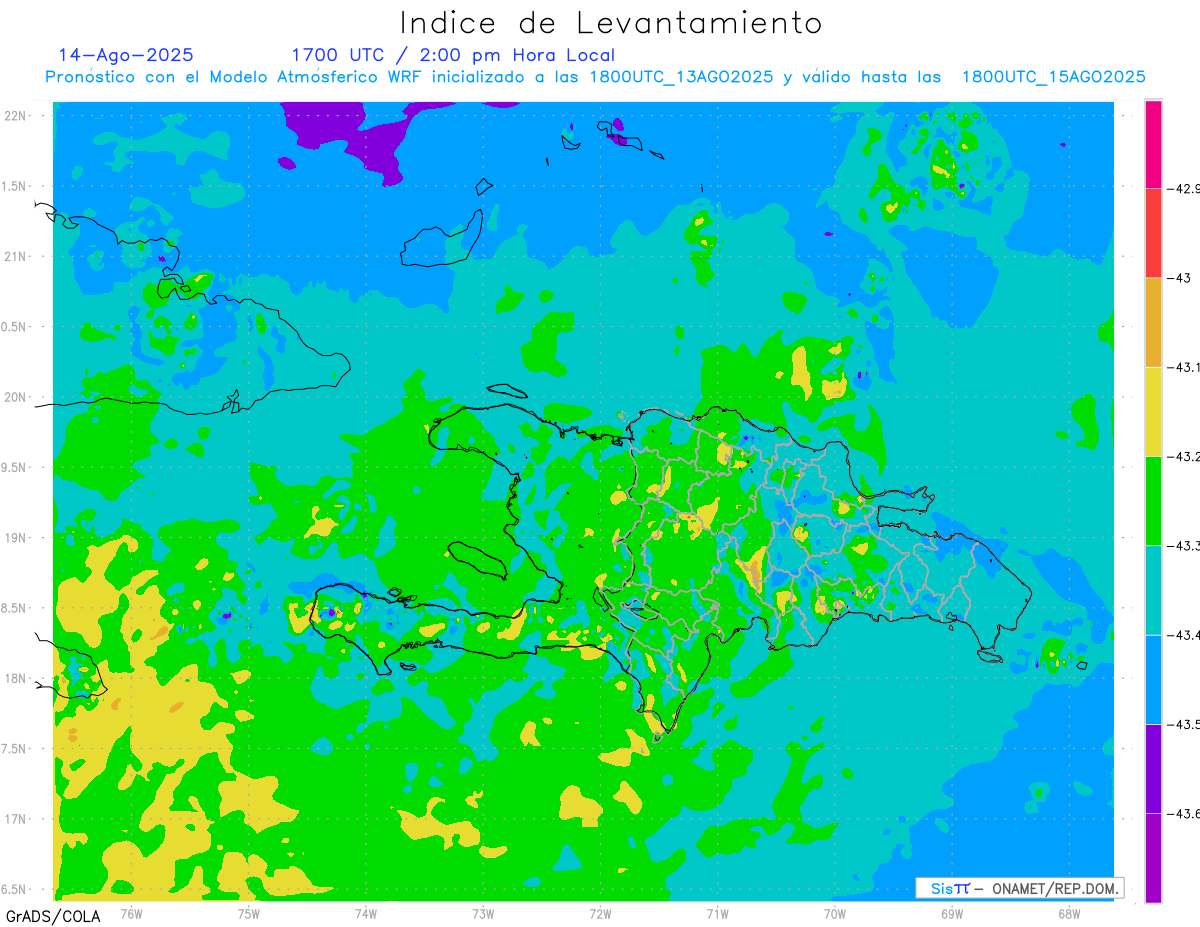
Task: Click the '21N' latitude label
Action: coord(16,256)
